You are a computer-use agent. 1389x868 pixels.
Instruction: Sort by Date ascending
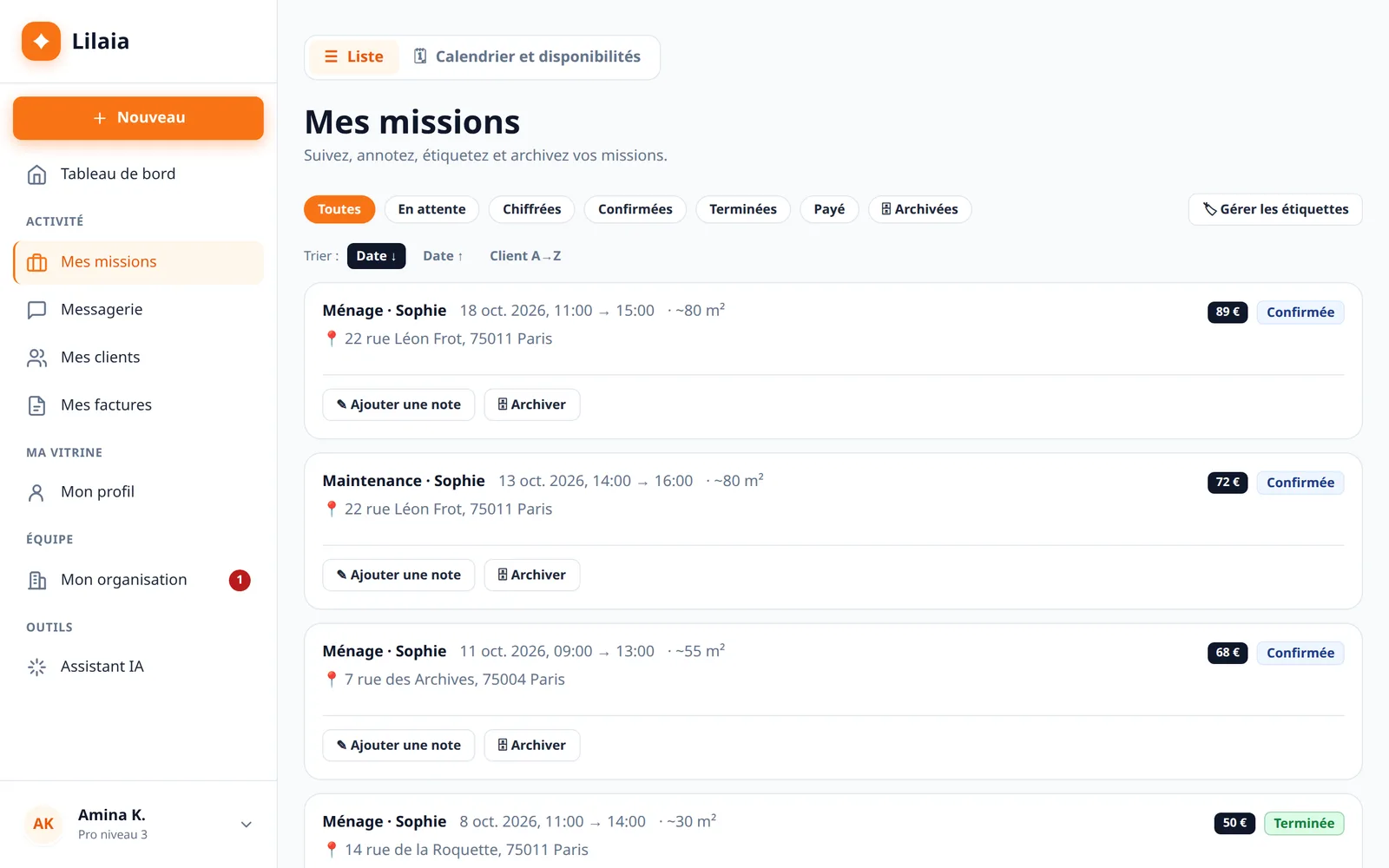(443, 256)
